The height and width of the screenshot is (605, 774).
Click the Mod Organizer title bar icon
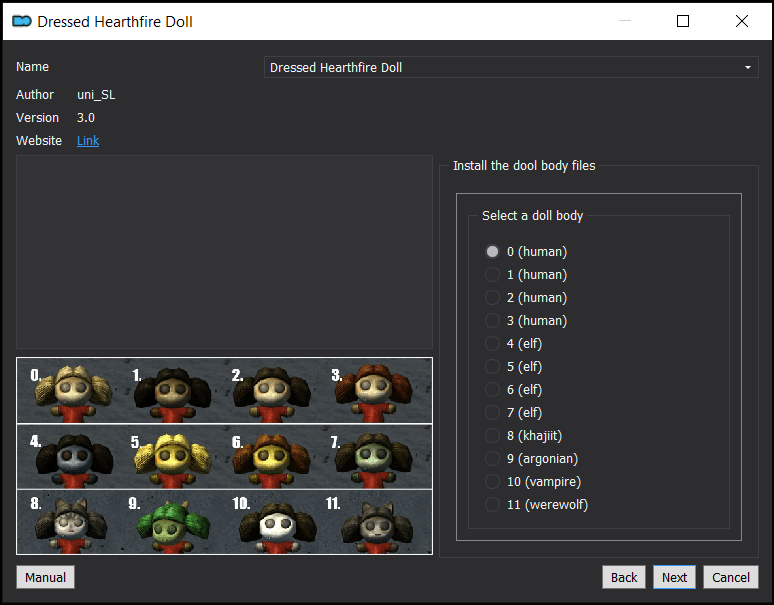pyautogui.click(x=22, y=21)
